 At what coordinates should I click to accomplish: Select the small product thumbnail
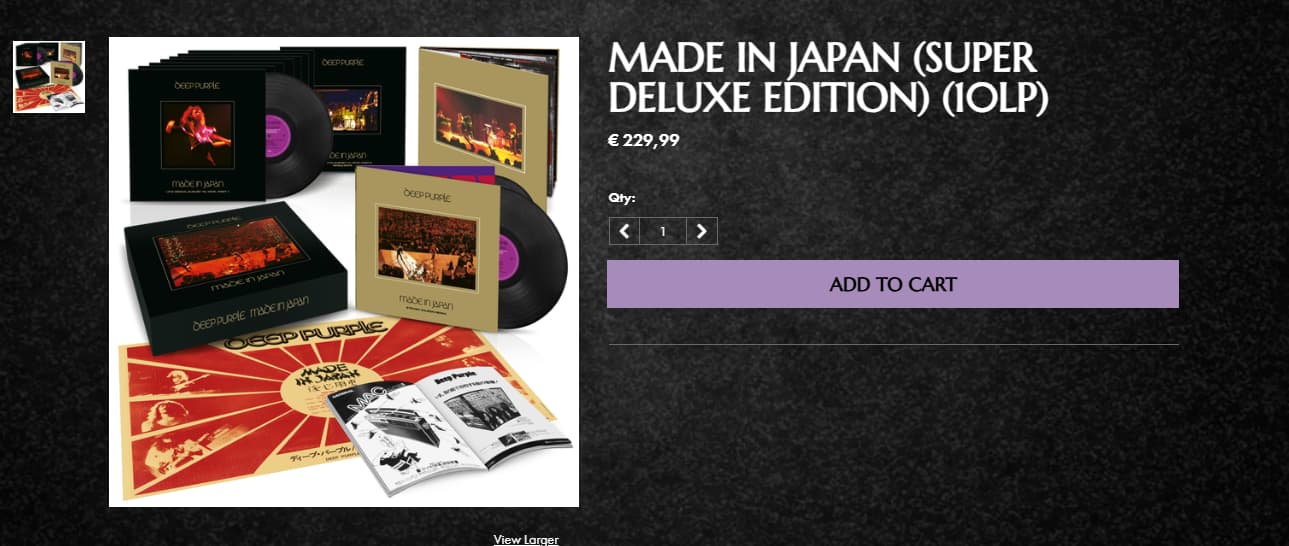point(49,77)
